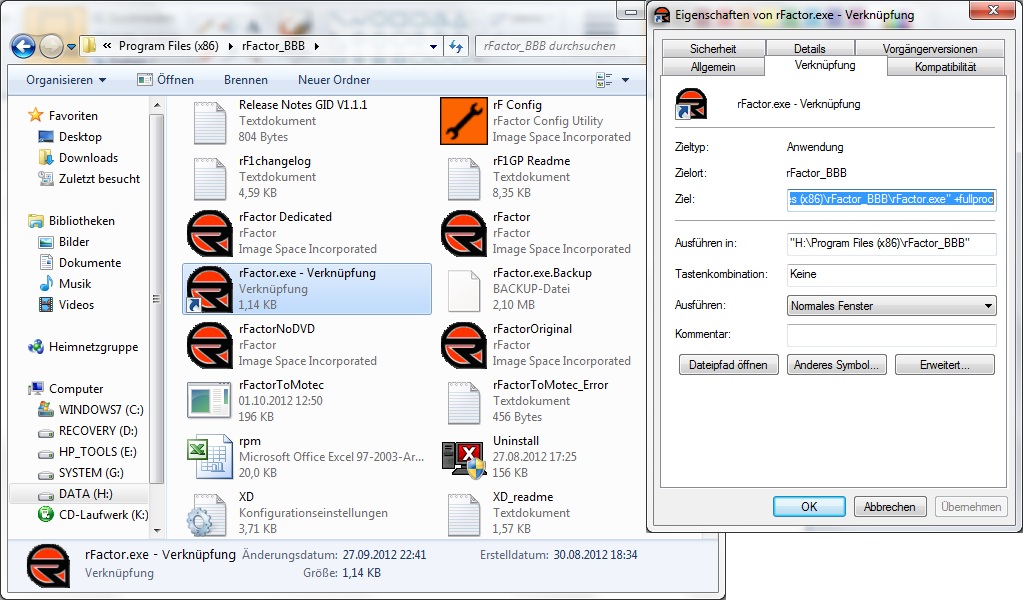Switch to the Allgemein tab
This screenshot has width=1024, height=600.
tap(712, 67)
